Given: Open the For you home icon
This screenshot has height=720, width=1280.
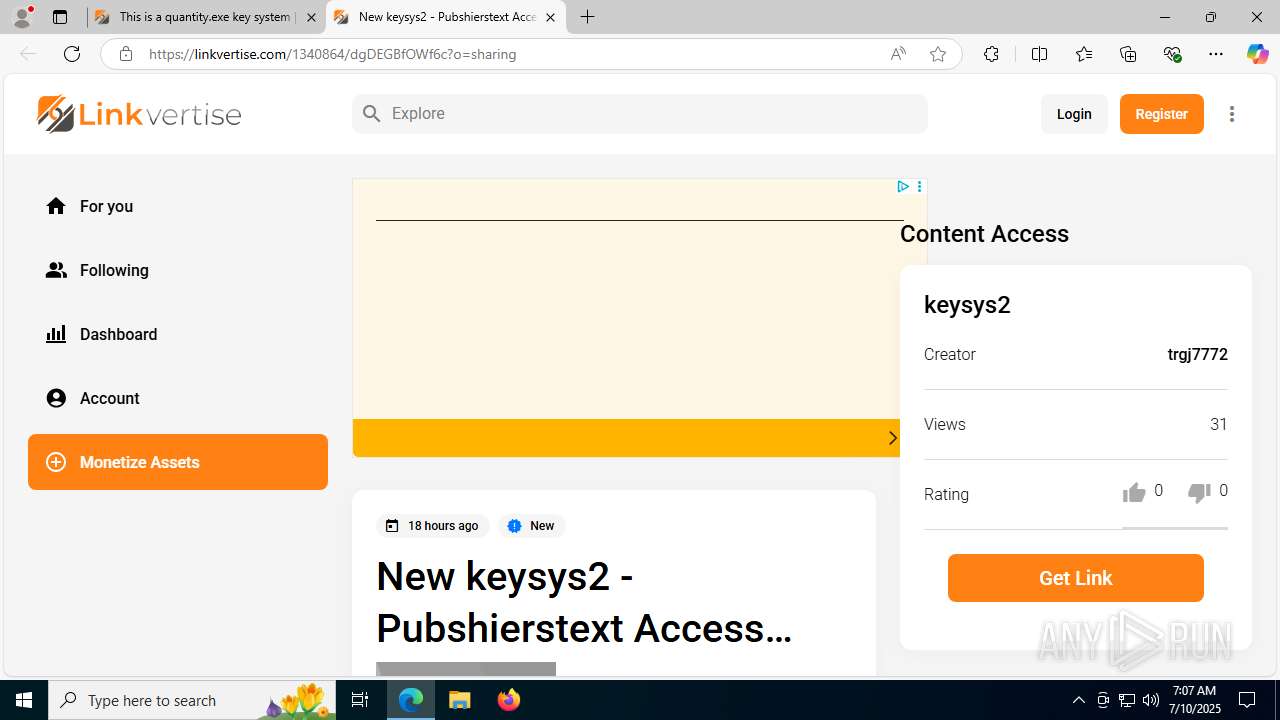Looking at the screenshot, I should (56, 206).
